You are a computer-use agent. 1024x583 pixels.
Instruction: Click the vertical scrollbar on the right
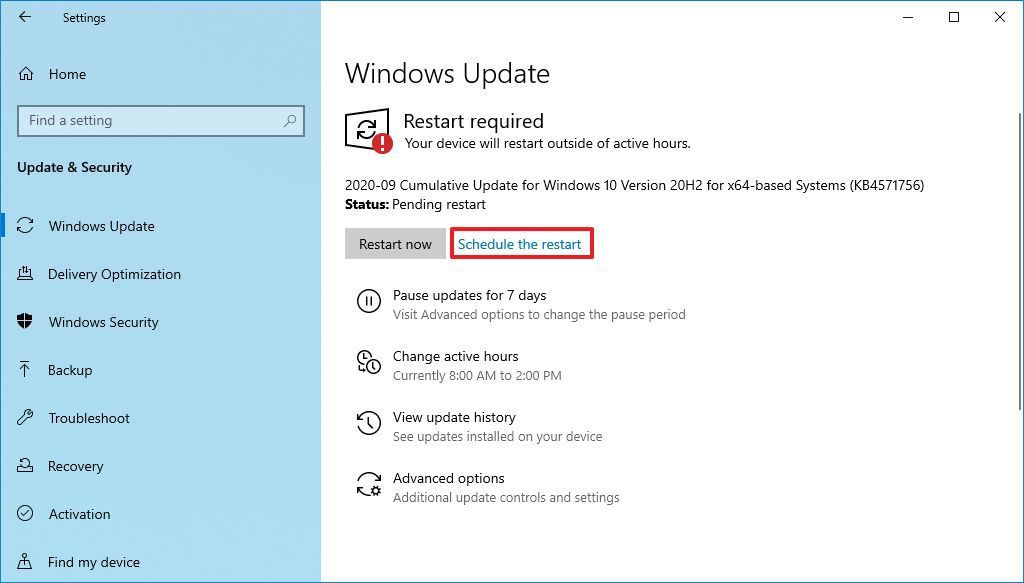(x=1020, y=261)
